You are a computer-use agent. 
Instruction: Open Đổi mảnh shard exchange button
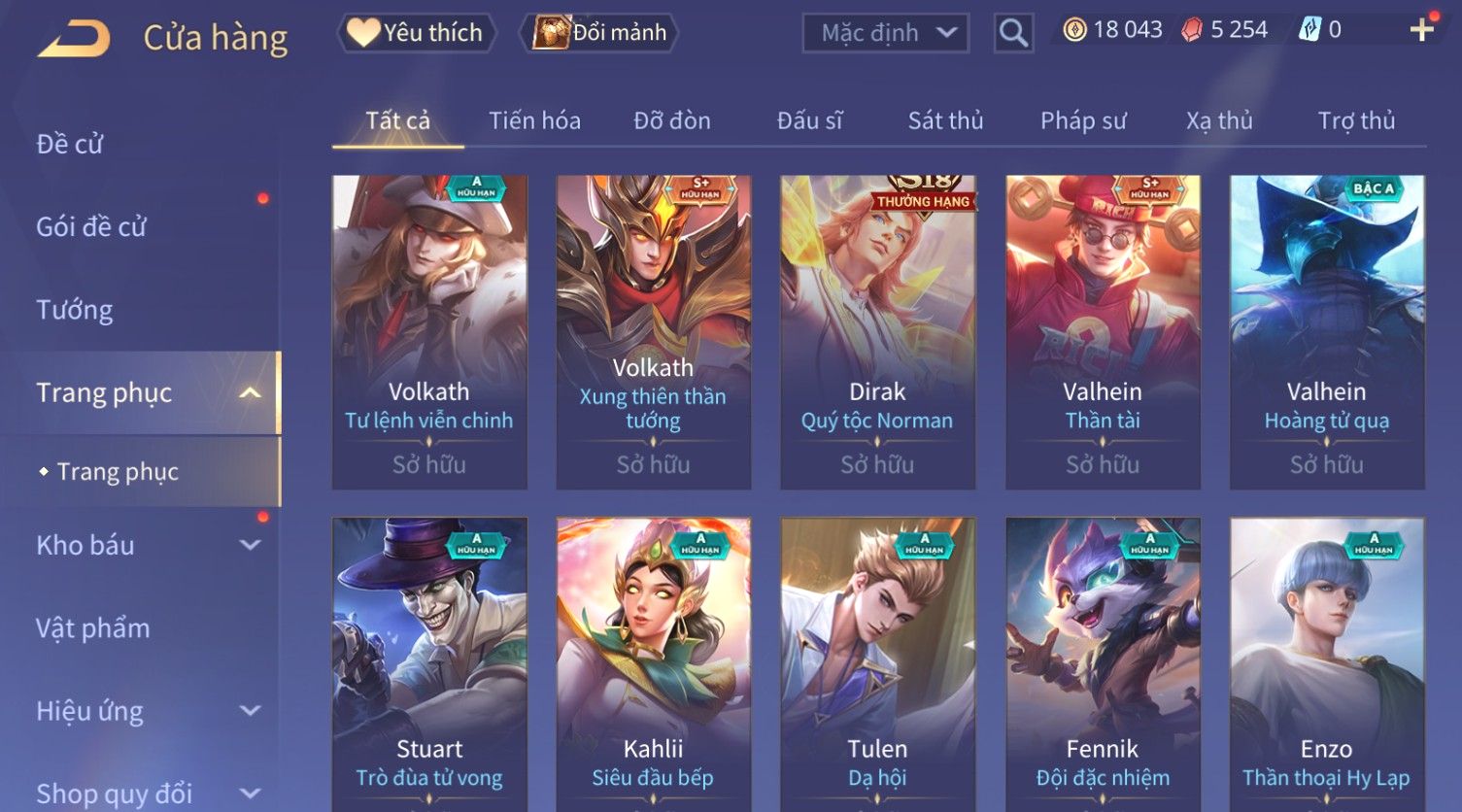(x=598, y=33)
